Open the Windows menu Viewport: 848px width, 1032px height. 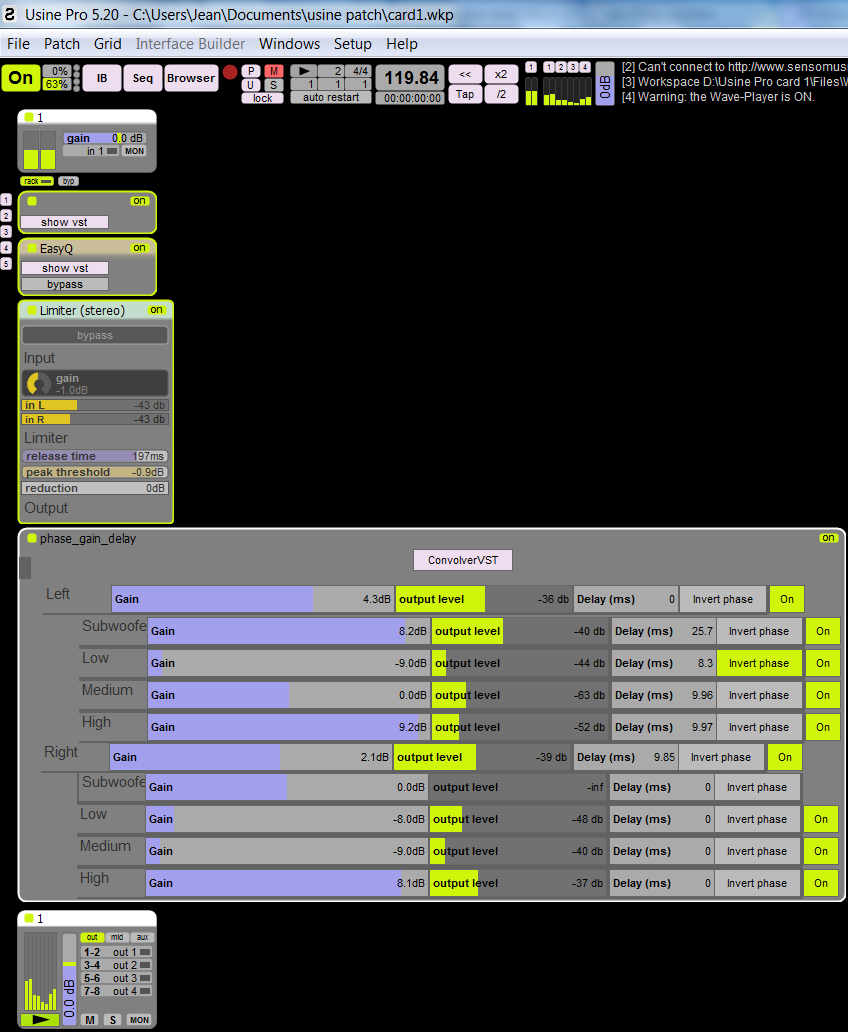[289, 44]
